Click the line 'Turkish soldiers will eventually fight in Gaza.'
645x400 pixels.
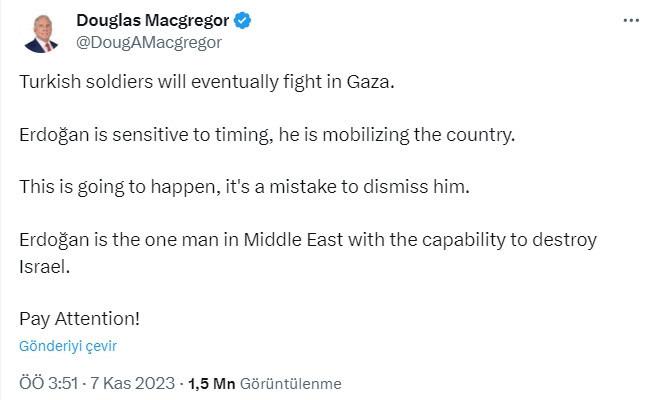point(207,82)
